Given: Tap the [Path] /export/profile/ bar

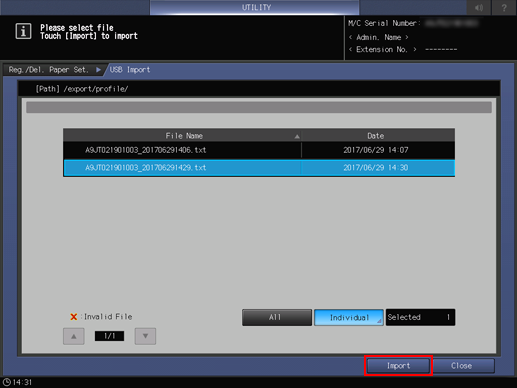Looking at the screenshot, I should coord(259,89).
